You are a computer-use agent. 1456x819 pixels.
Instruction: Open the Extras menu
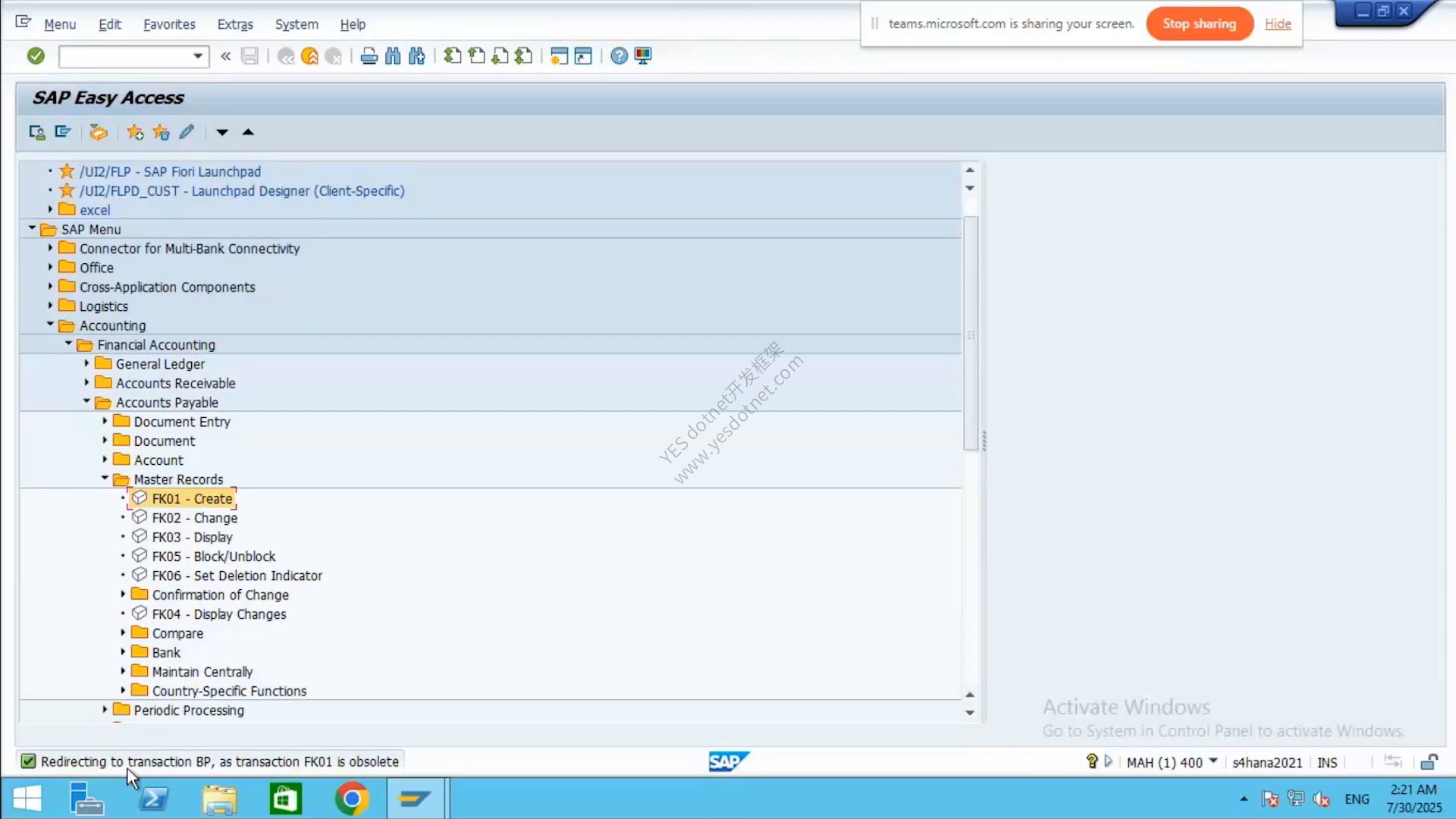[x=235, y=24]
